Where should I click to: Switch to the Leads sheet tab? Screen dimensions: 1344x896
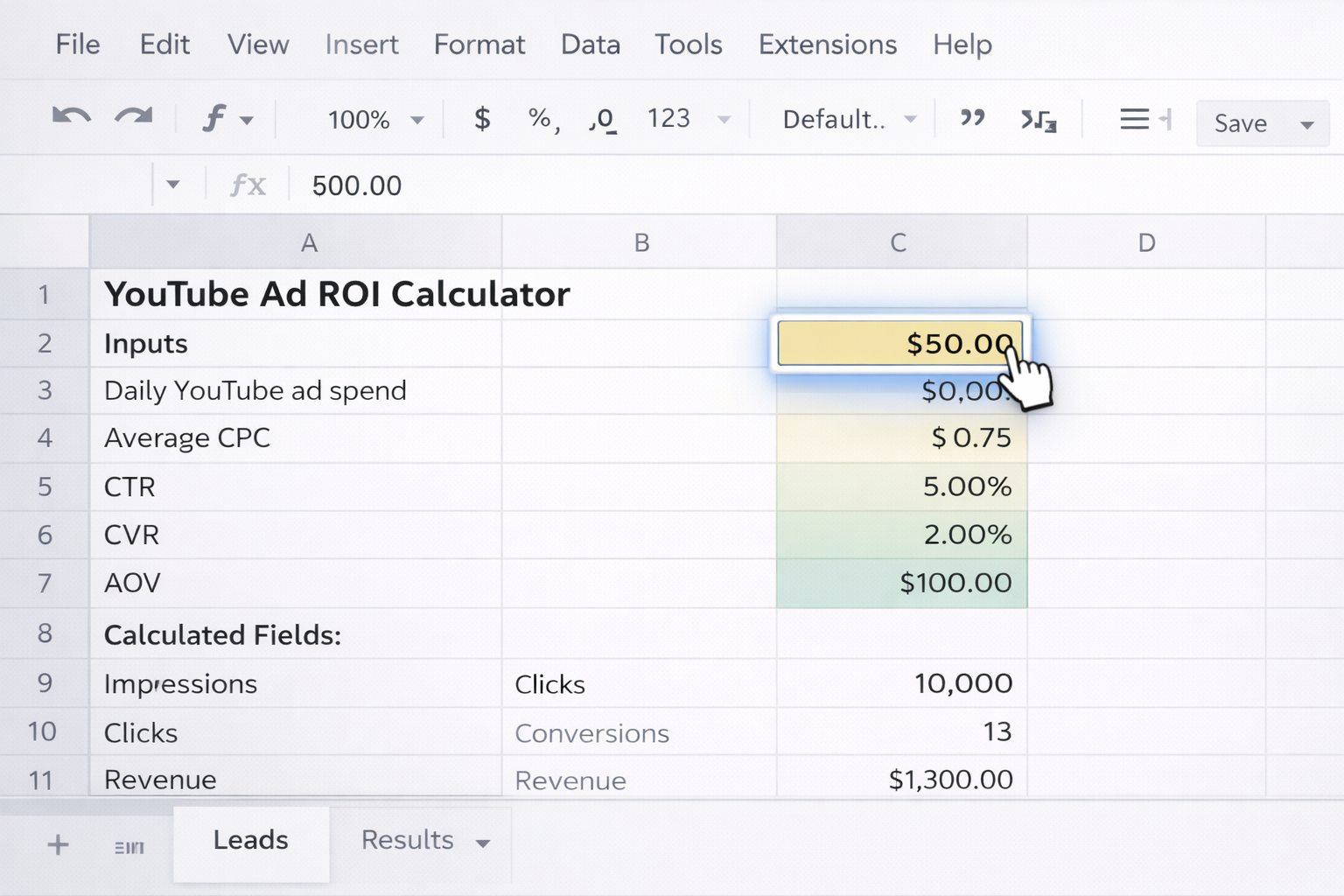point(251,843)
